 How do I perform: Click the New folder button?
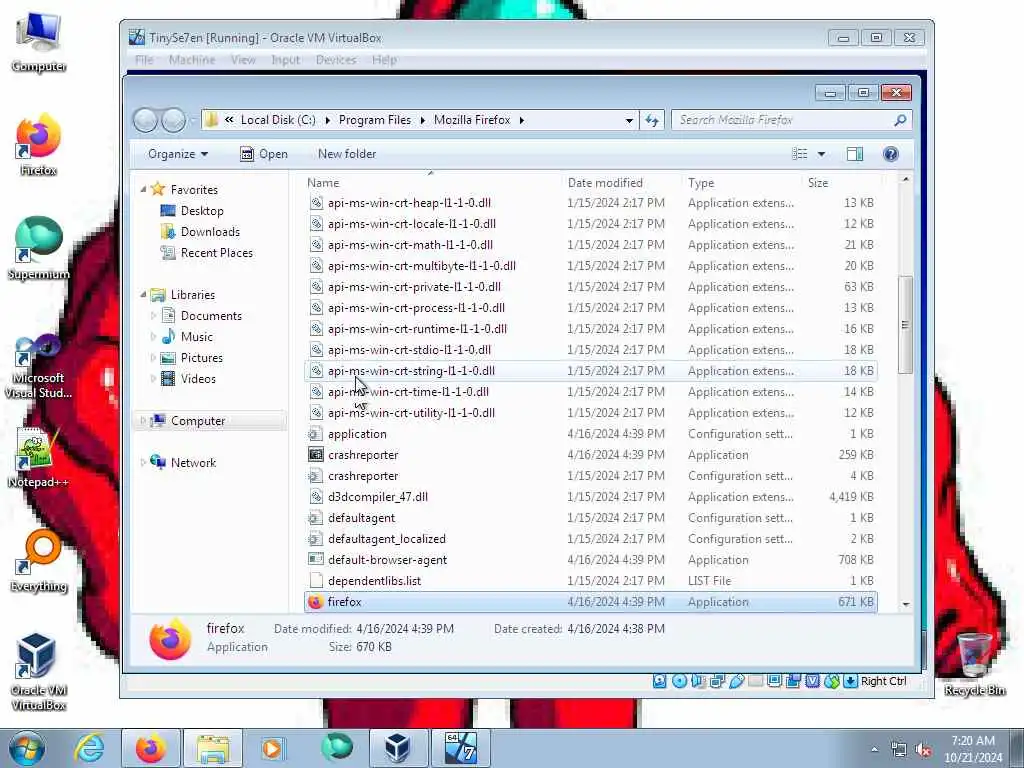[x=347, y=154]
